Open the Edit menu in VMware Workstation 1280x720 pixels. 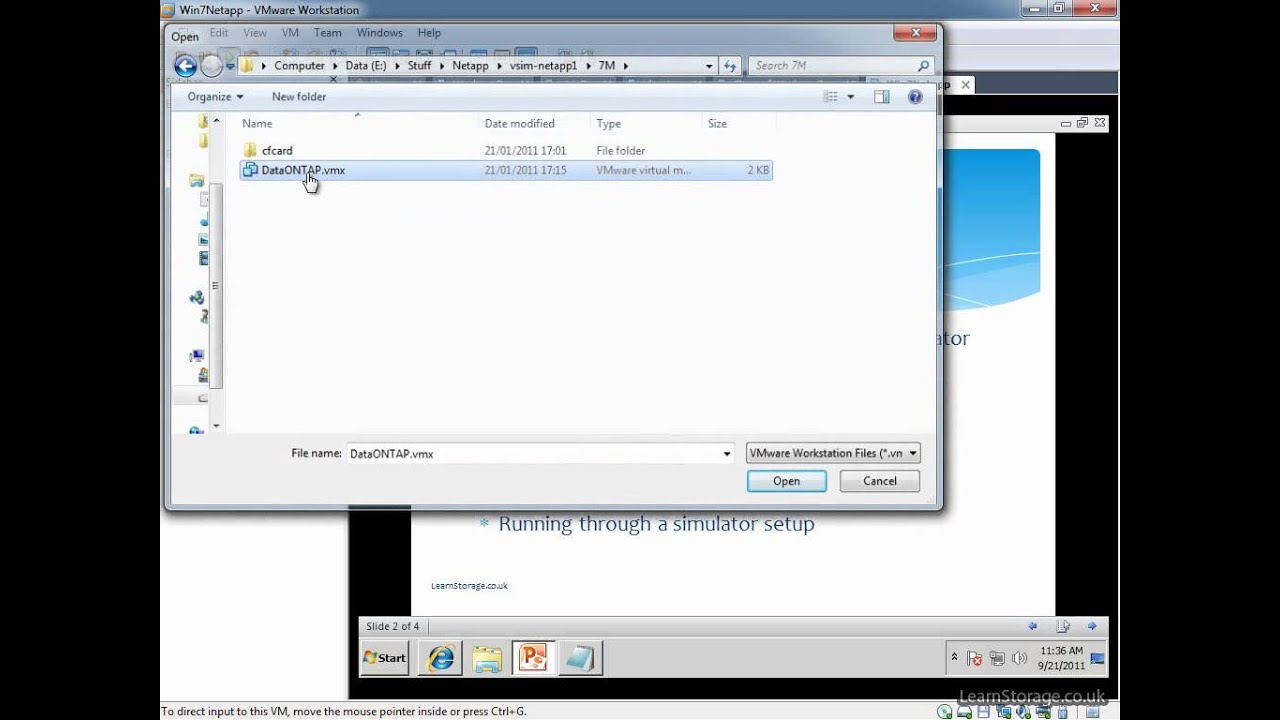(219, 33)
